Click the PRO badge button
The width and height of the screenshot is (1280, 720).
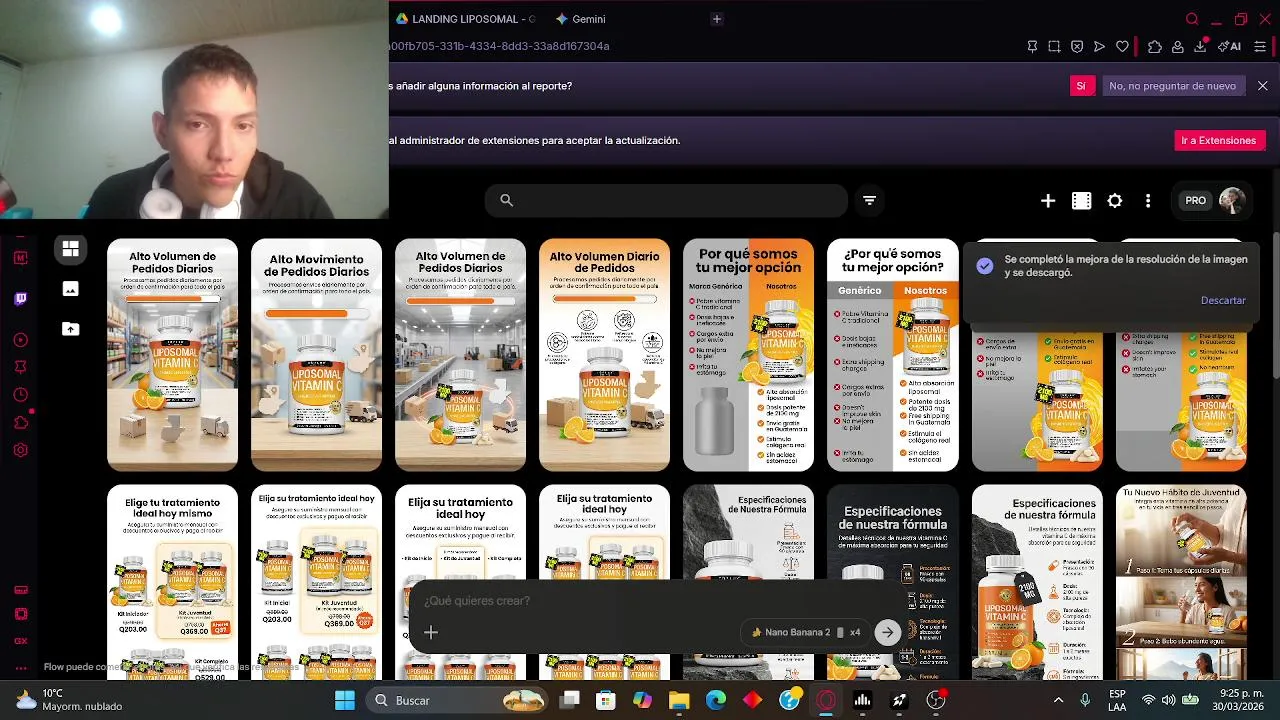1195,201
